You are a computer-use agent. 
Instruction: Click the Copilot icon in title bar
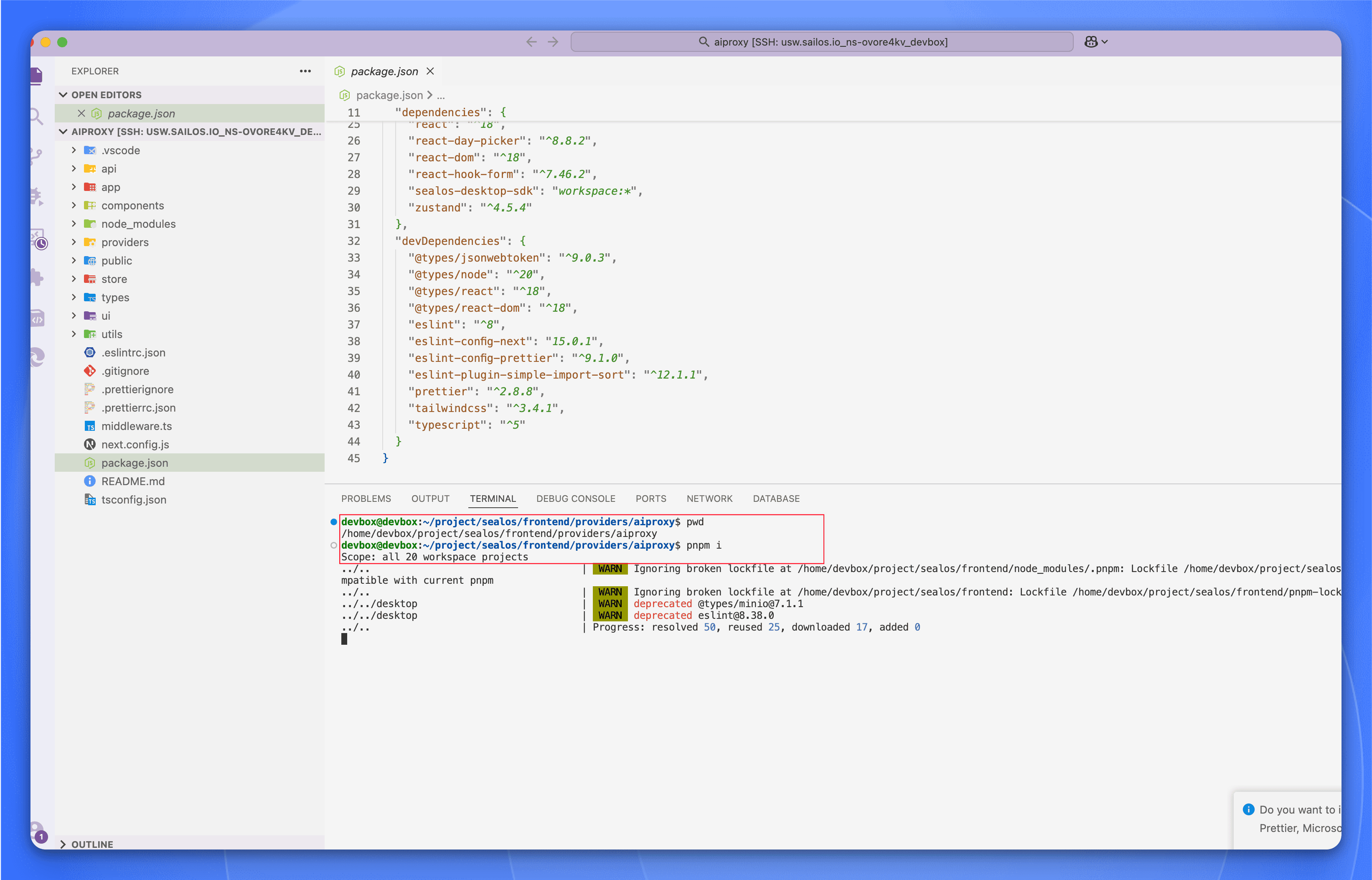1090,42
